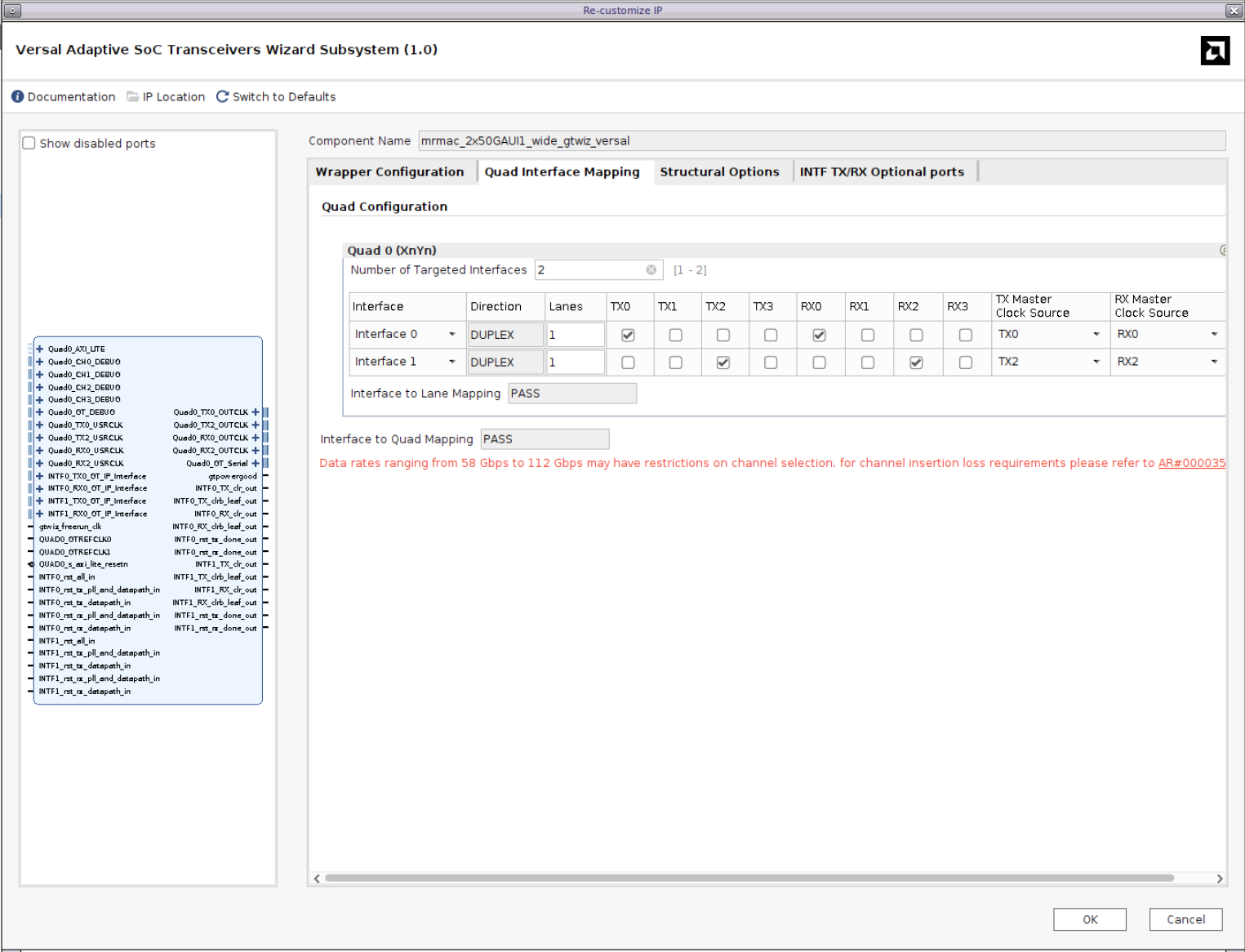Click the IP Location folder icon
This screenshot has height=952, width=1245.
tap(132, 96)
